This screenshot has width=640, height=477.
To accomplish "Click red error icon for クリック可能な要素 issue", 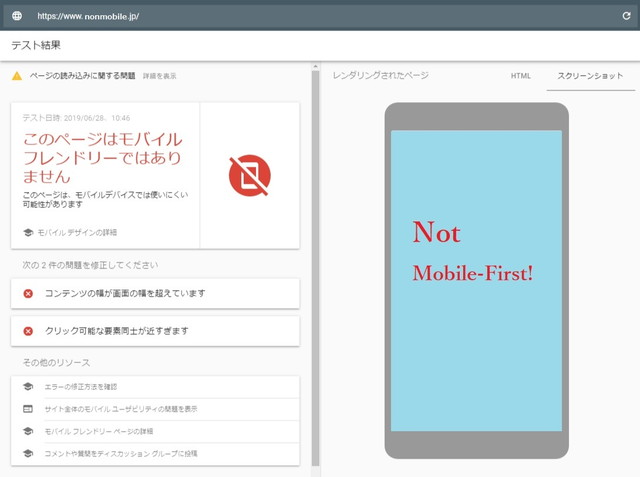I will coord(28,330).
